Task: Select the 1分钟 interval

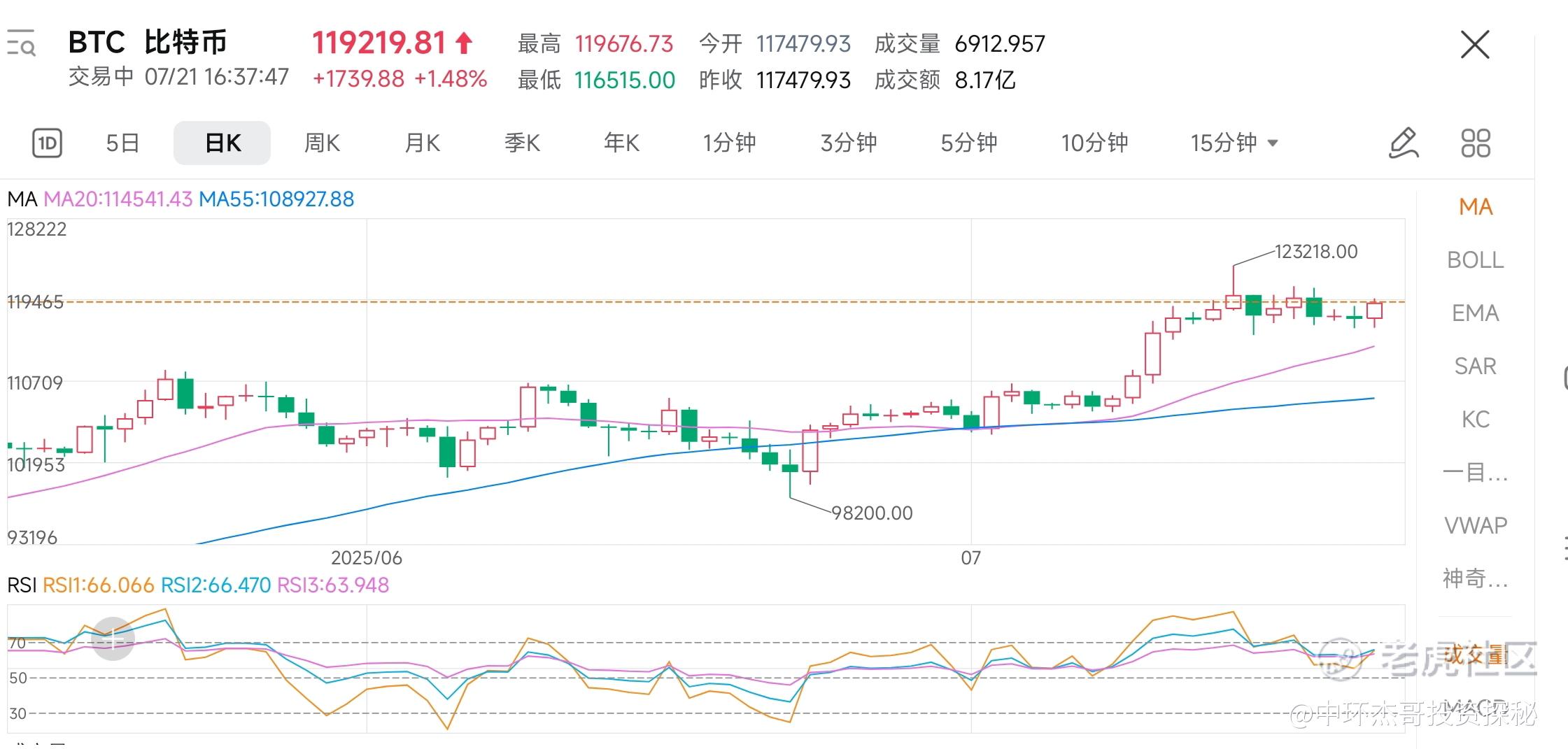Action: pyautogui.click(x=729, y=143)
